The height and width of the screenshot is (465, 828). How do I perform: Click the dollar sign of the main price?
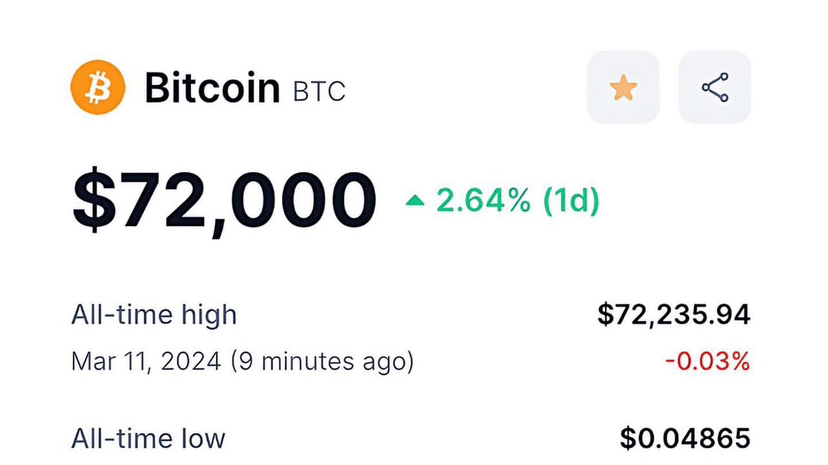pos(92,200)
